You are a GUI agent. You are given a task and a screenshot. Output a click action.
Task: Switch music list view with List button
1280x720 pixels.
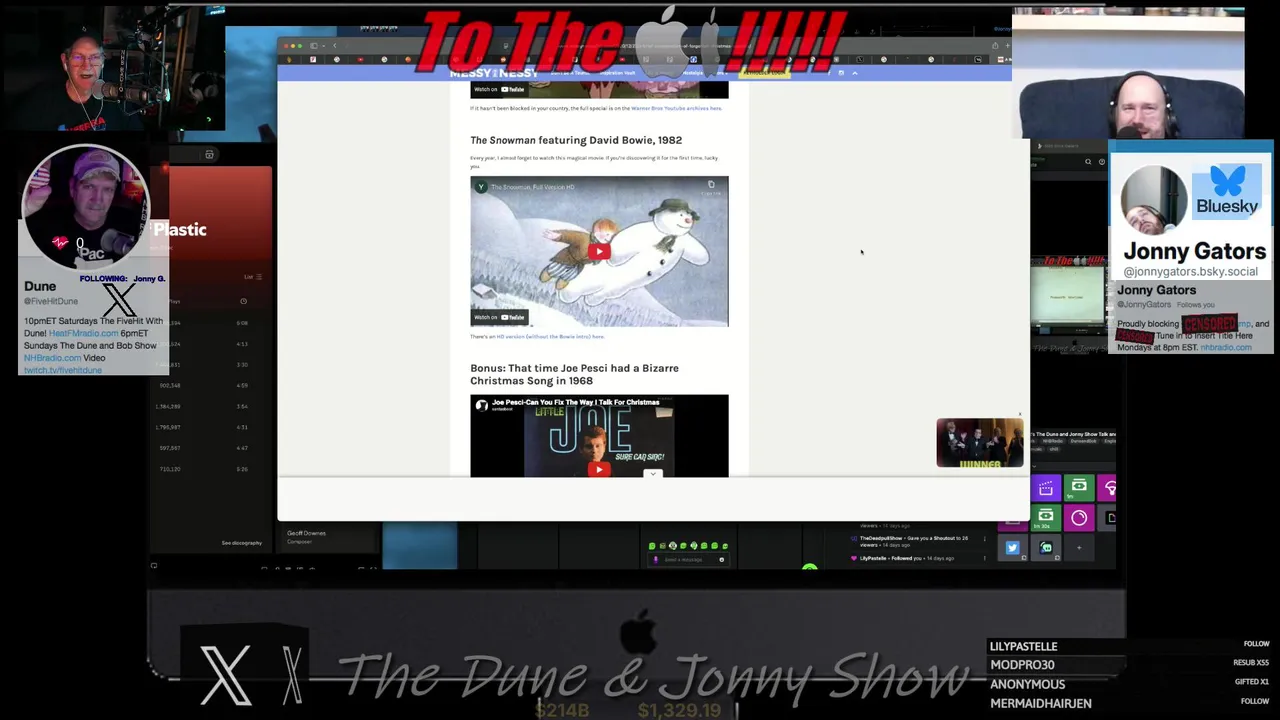(x=253, y=277)
